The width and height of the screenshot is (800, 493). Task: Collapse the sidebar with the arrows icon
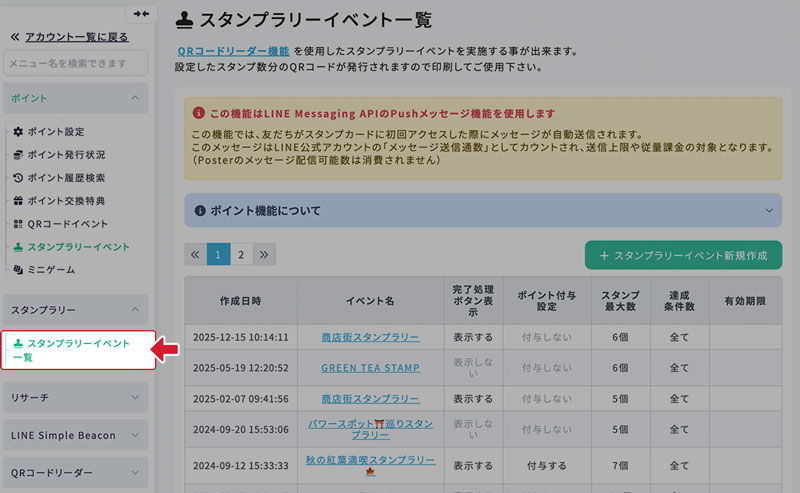140,14
